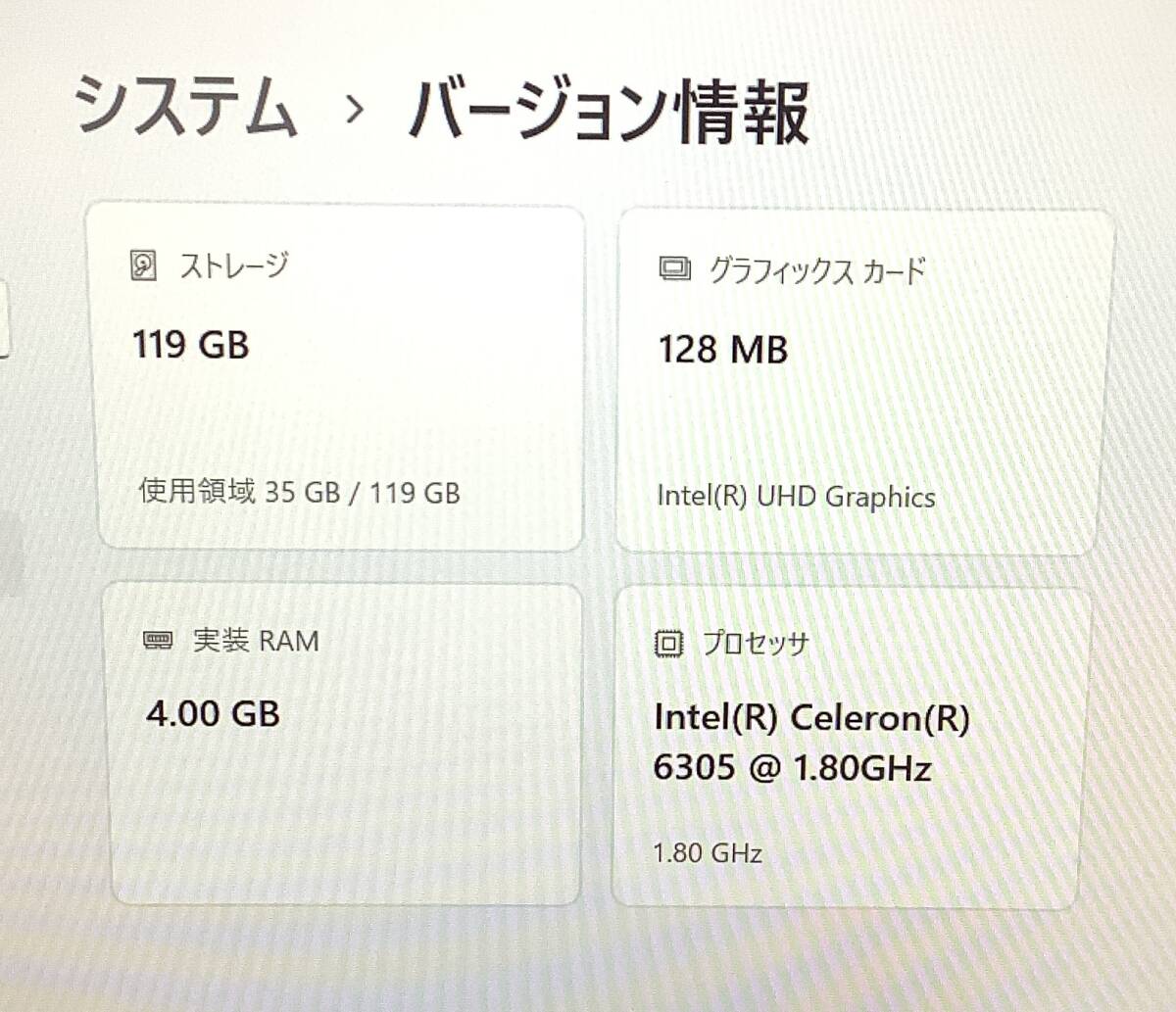Click the Intel(R) Celeron(R) processor name line

[811, 718]
